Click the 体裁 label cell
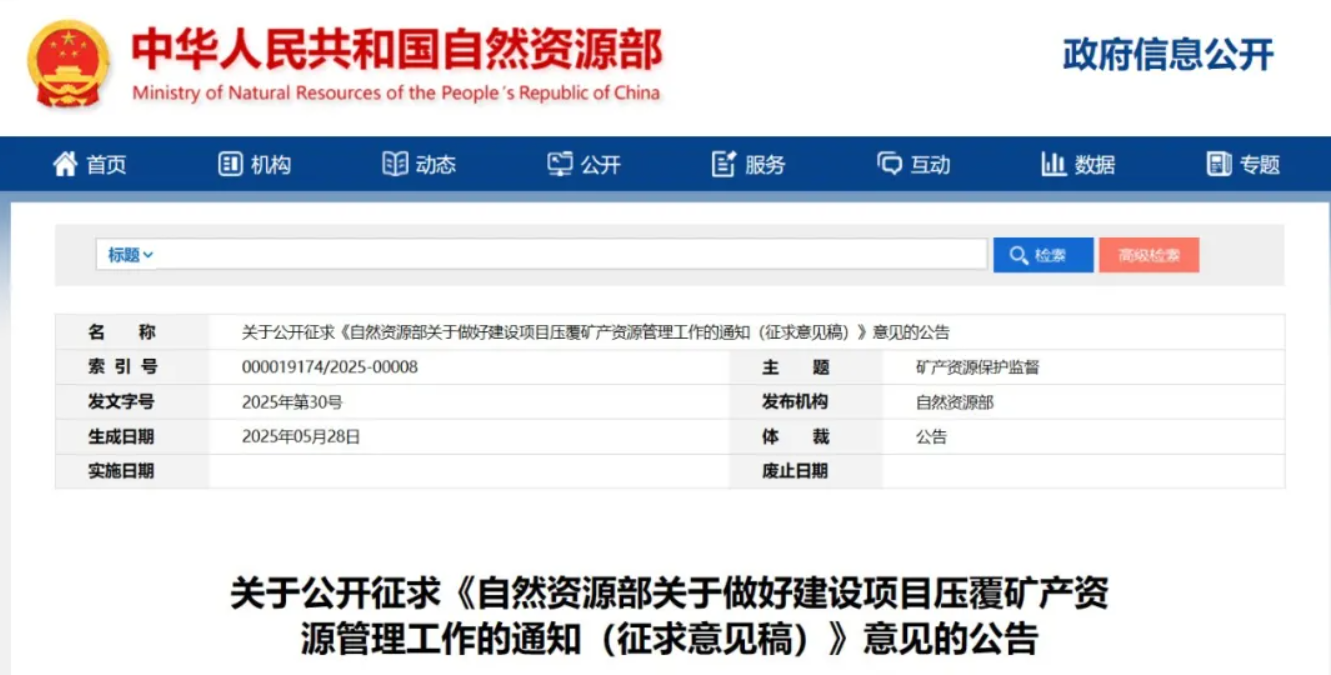Screen dimensions: 1331x675 (806, 436)
